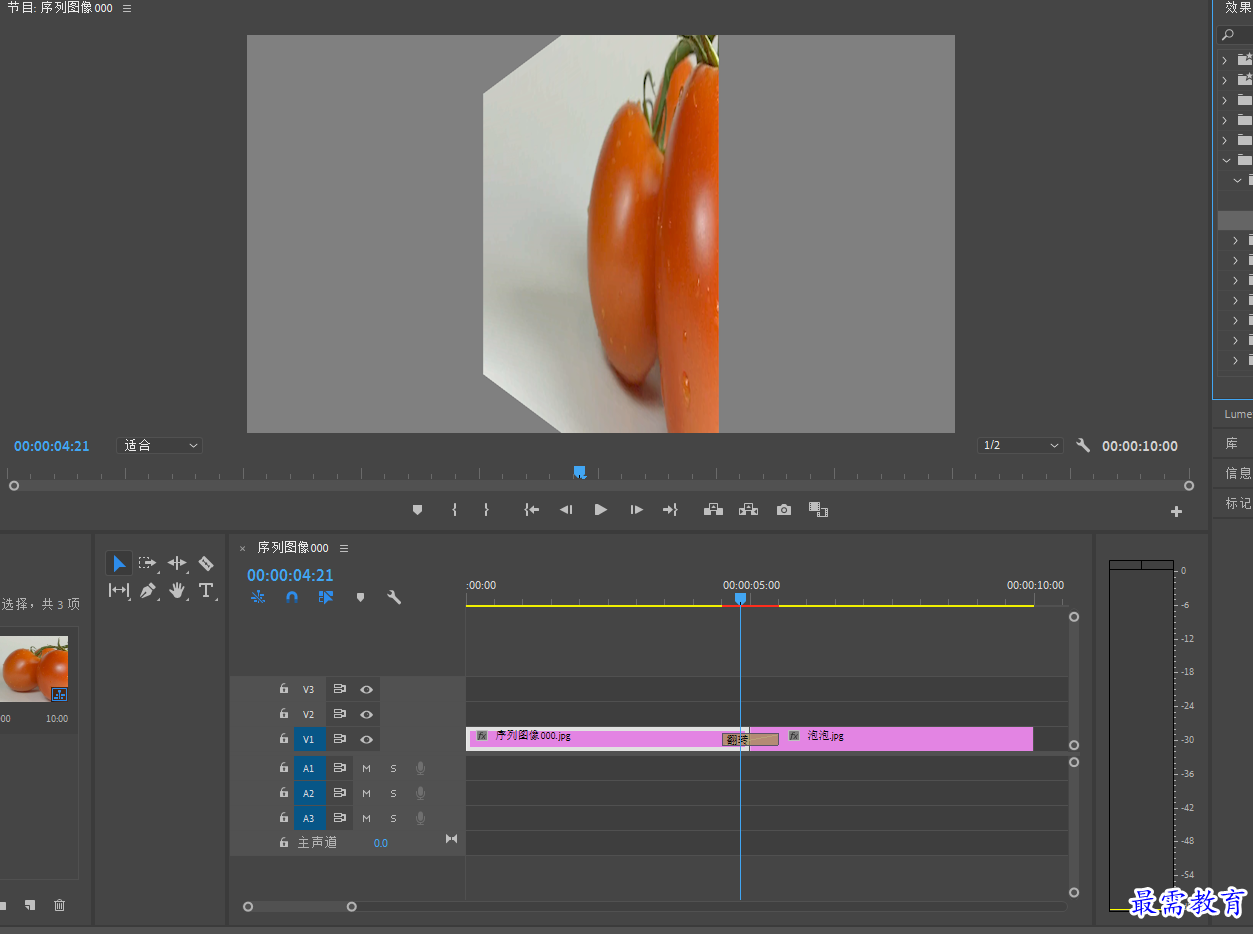The image size is (1253, 934).
Task: Toggle Linked Selection in timeline
Action: [326, 597]
